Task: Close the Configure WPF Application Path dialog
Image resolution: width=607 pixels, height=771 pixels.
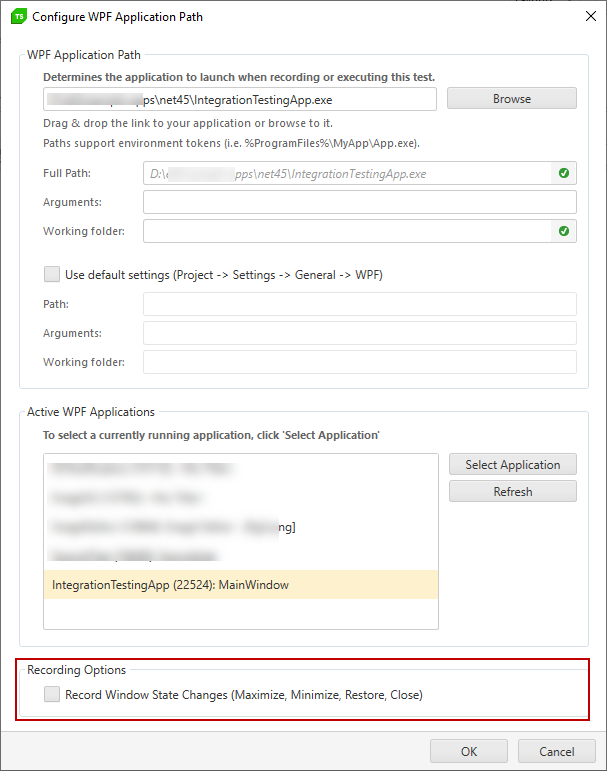Action: (x=591, y=16)
